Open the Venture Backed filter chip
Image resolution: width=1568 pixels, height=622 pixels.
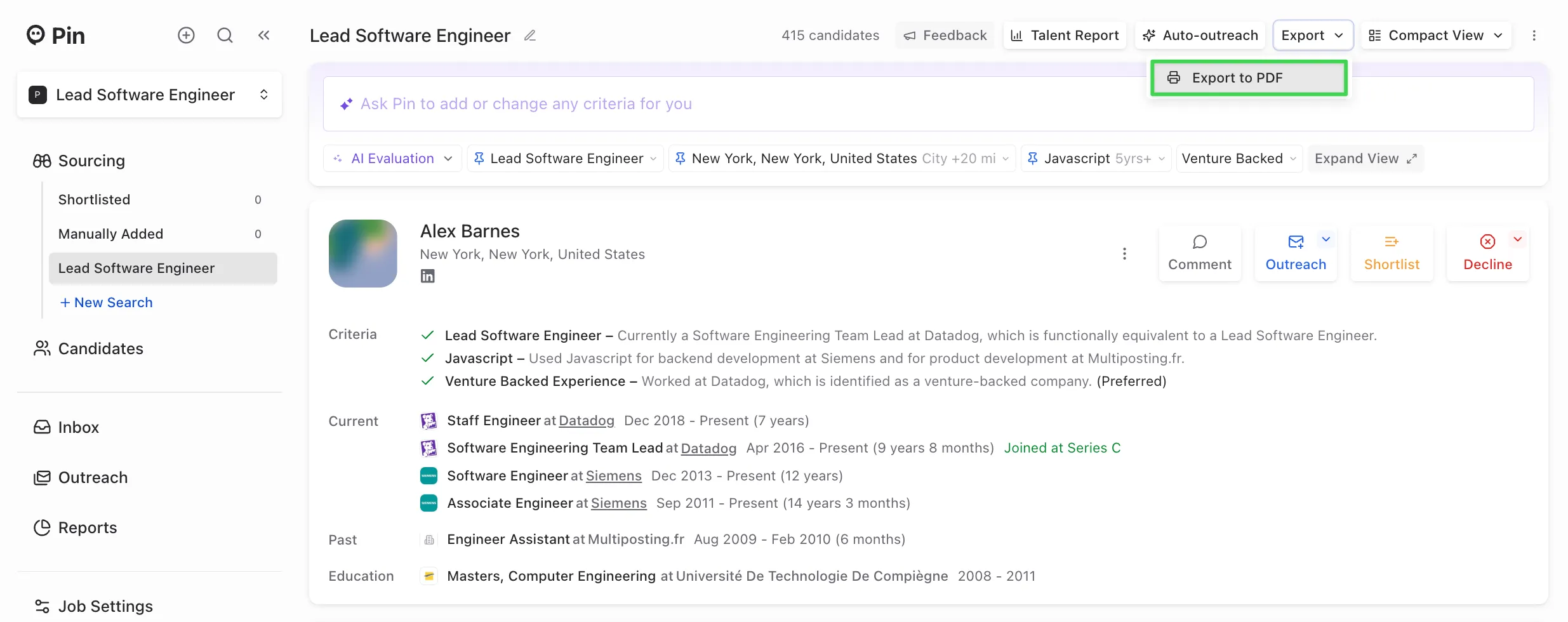click(1239, 158)
